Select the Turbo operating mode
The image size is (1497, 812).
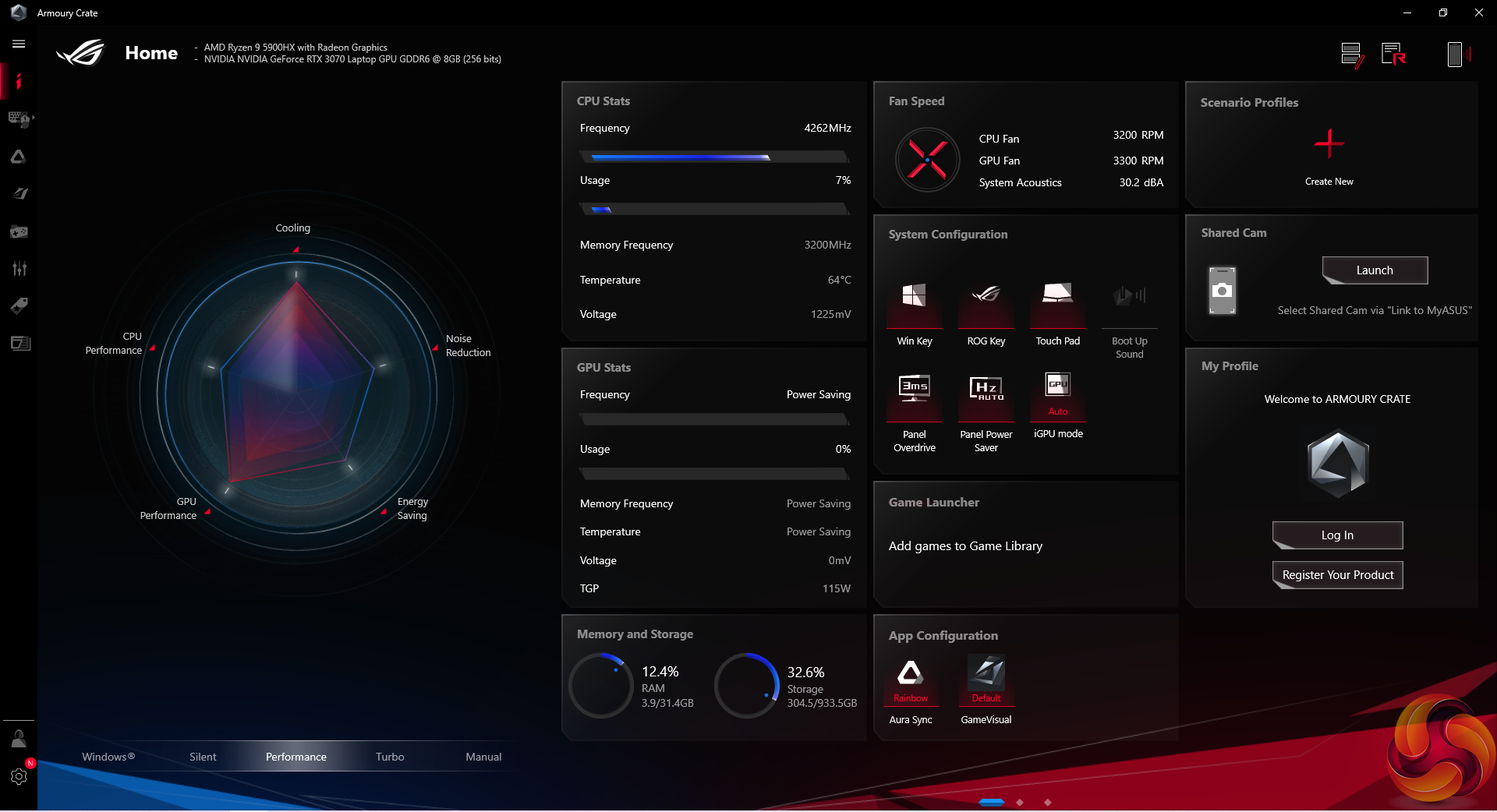pos(390,757)
